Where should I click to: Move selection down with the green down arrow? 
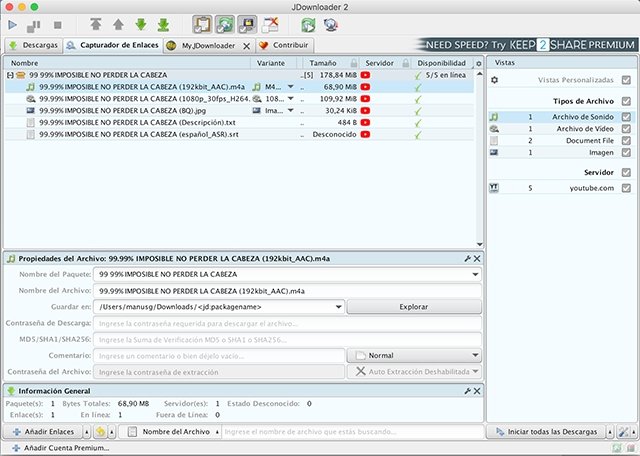click(x=141, y=24)
